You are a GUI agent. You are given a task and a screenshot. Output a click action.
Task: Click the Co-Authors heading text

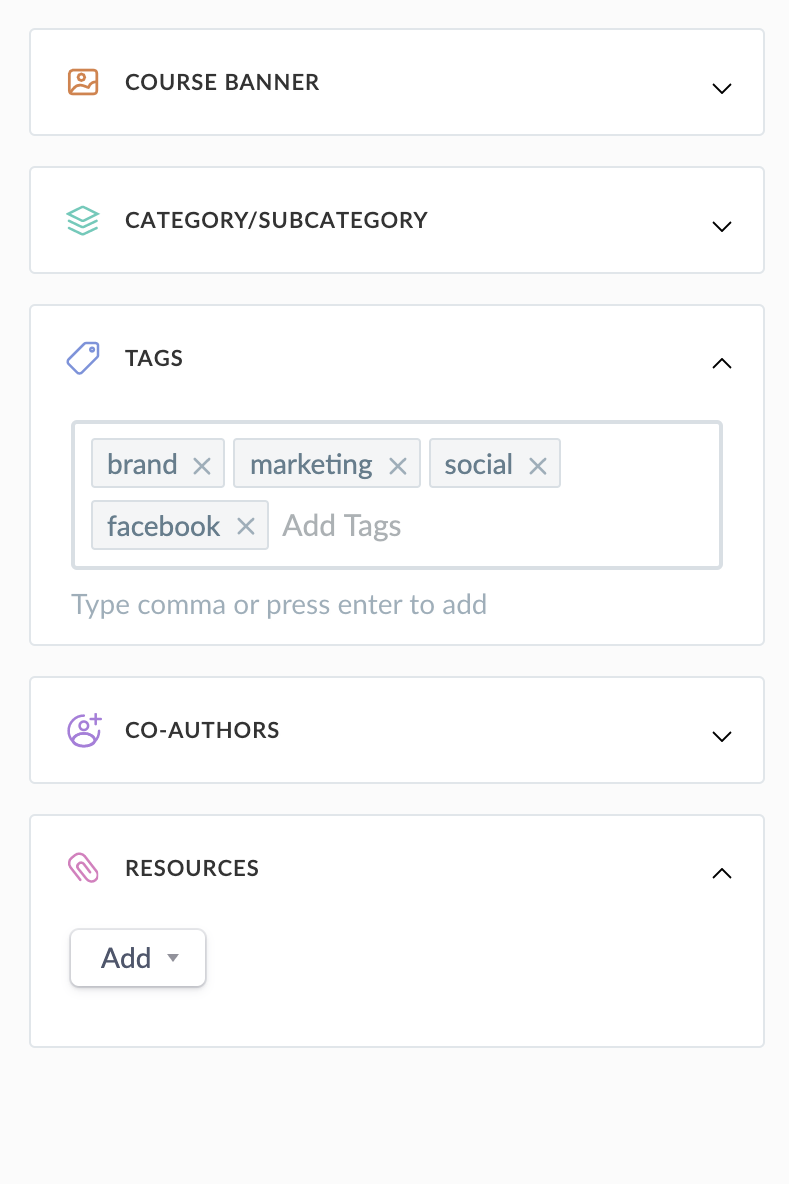[202, 730]
